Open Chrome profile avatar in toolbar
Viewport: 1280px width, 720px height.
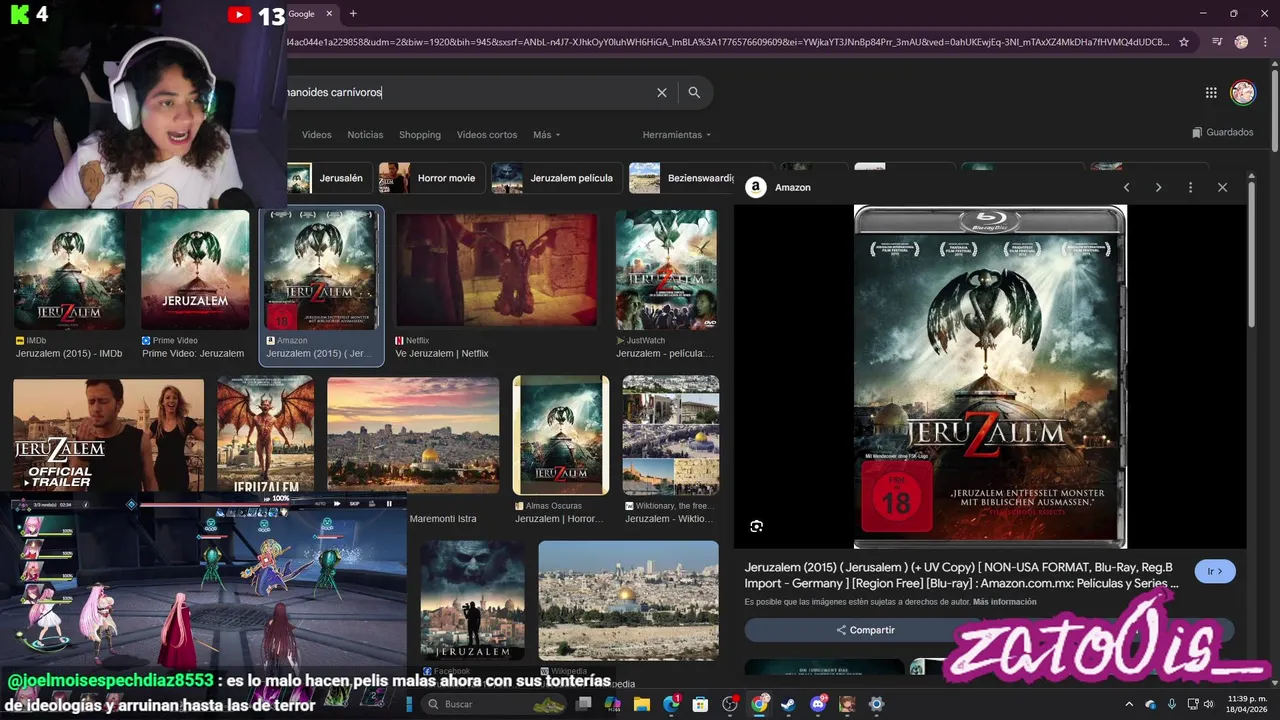[1241, 42]
